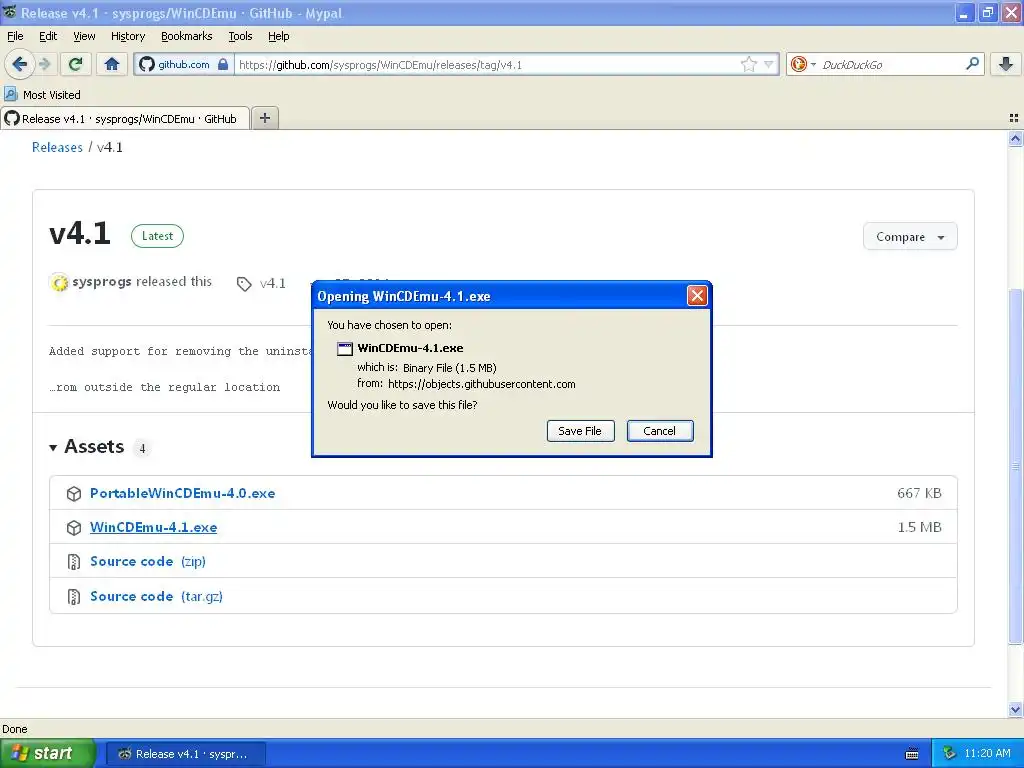
Task: Open the File menu
Action: [x=15, y=36]
